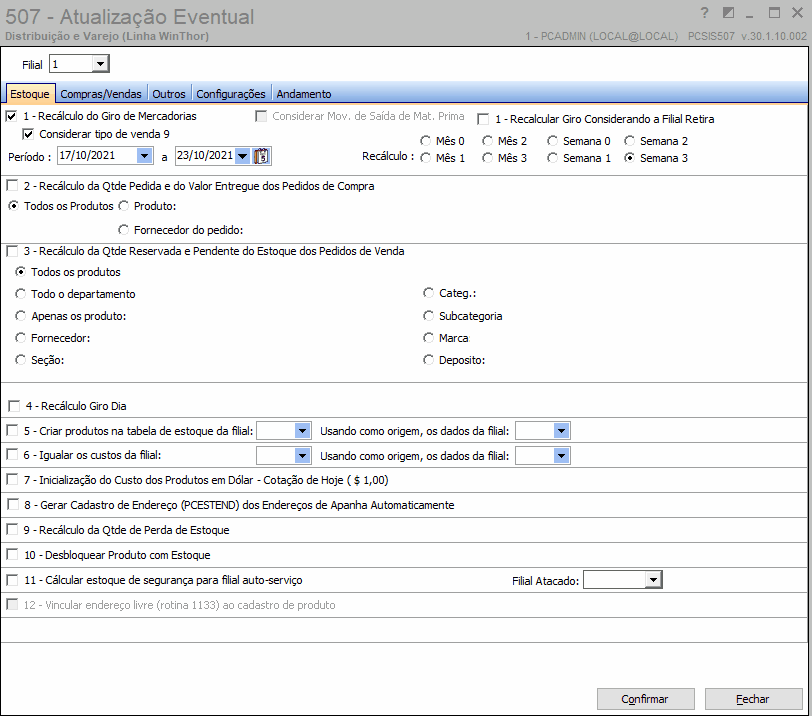Switch to the Compras/Vendas tab
The height and width of the screenshot is (716, 812).
point(101,94)
